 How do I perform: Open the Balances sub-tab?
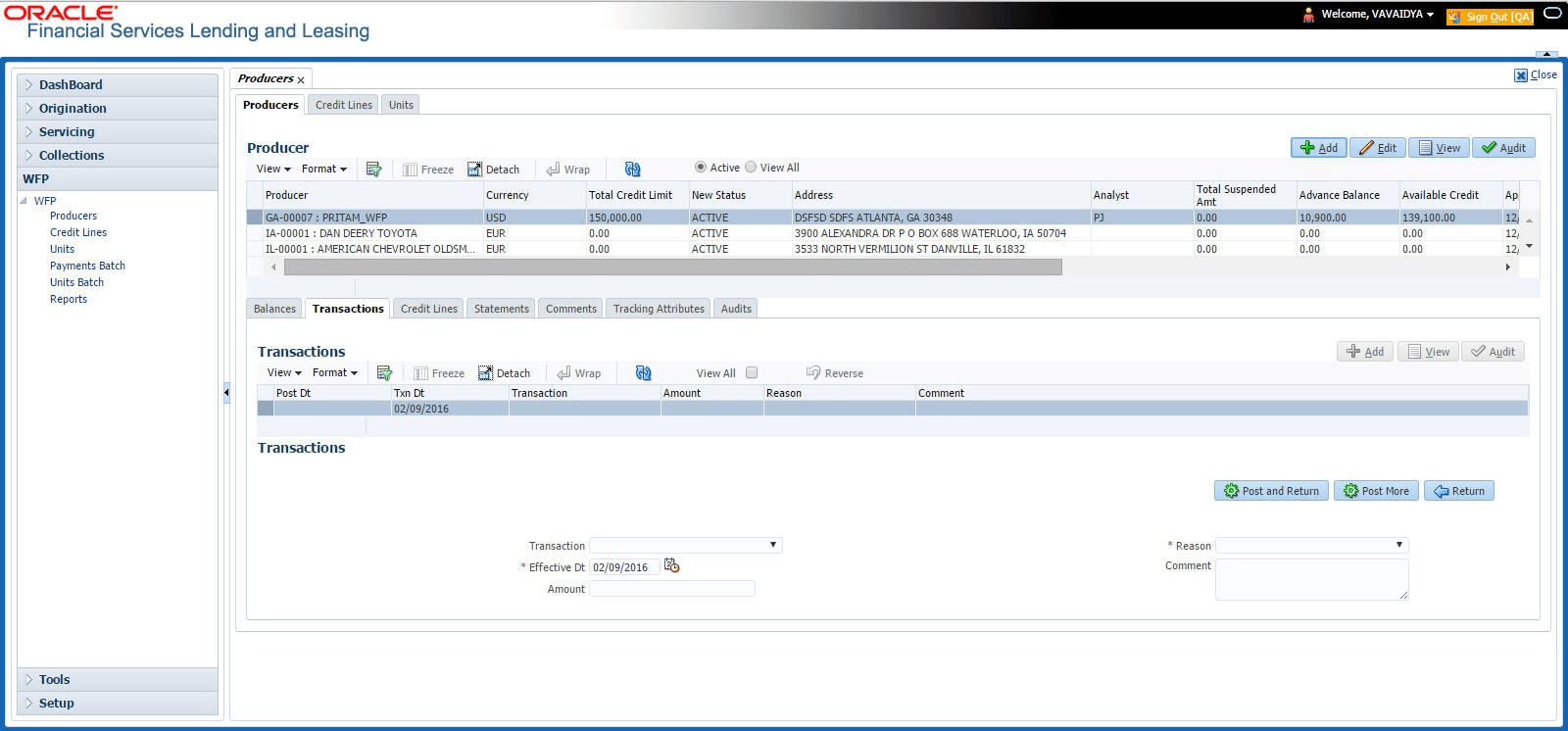pyautogui.click(x=274, y=309)
